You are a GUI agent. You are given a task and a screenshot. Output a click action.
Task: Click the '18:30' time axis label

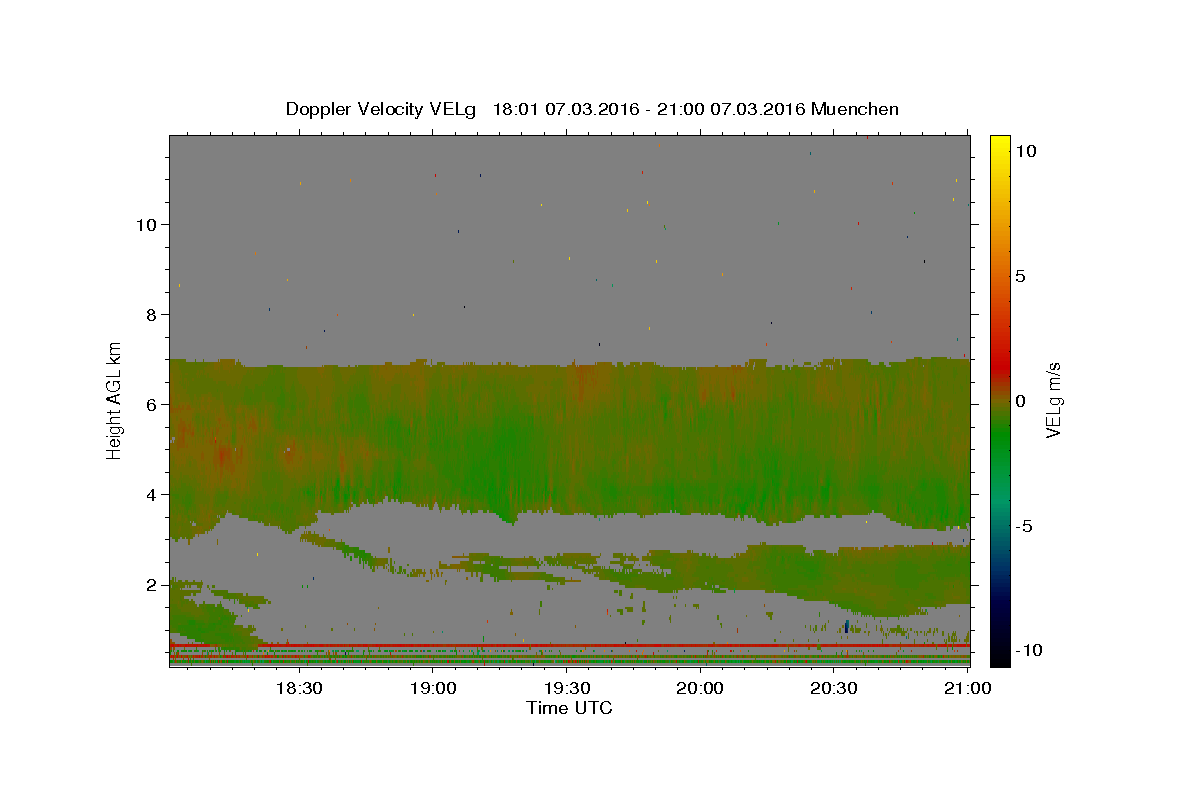pyautogui.click(x=298, y=688)
